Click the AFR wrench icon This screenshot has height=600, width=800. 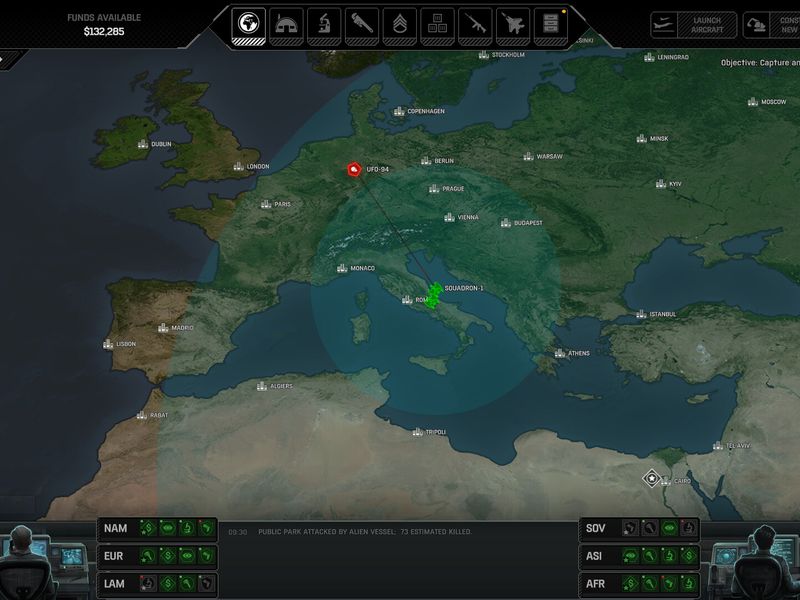tap(649, 584)
